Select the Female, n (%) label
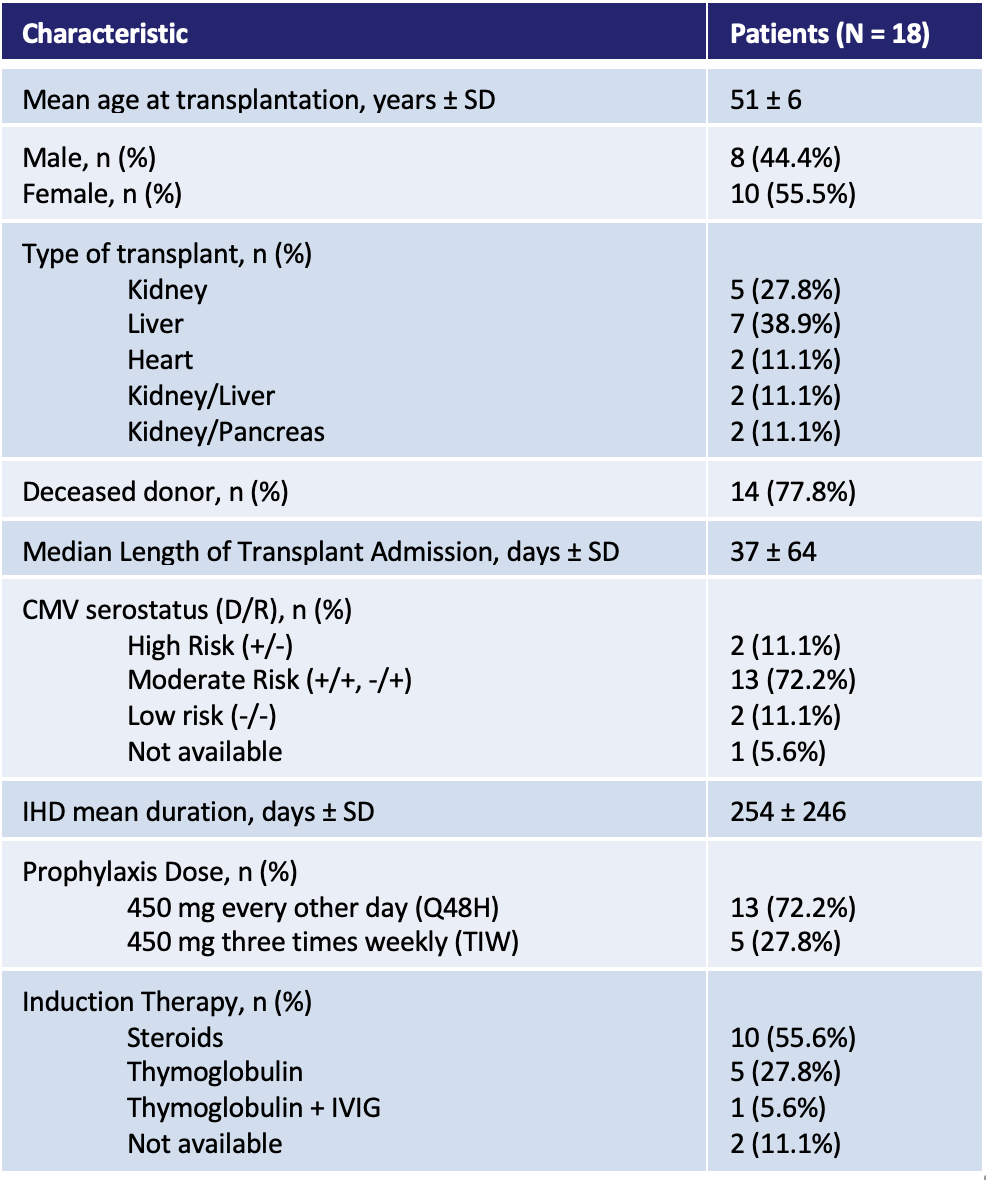Screen dimensions: 986x1180 click(102, 193)
